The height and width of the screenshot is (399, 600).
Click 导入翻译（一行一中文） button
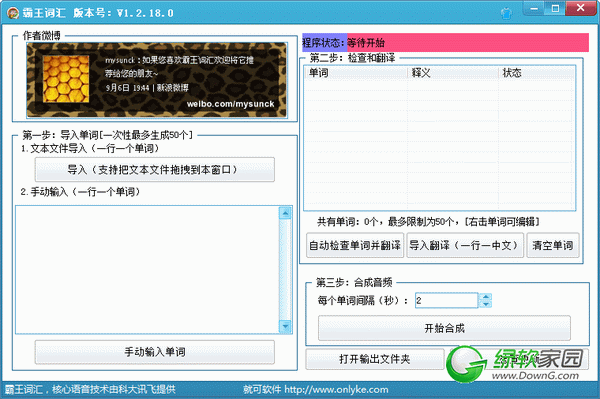click(x=465, y=245)
